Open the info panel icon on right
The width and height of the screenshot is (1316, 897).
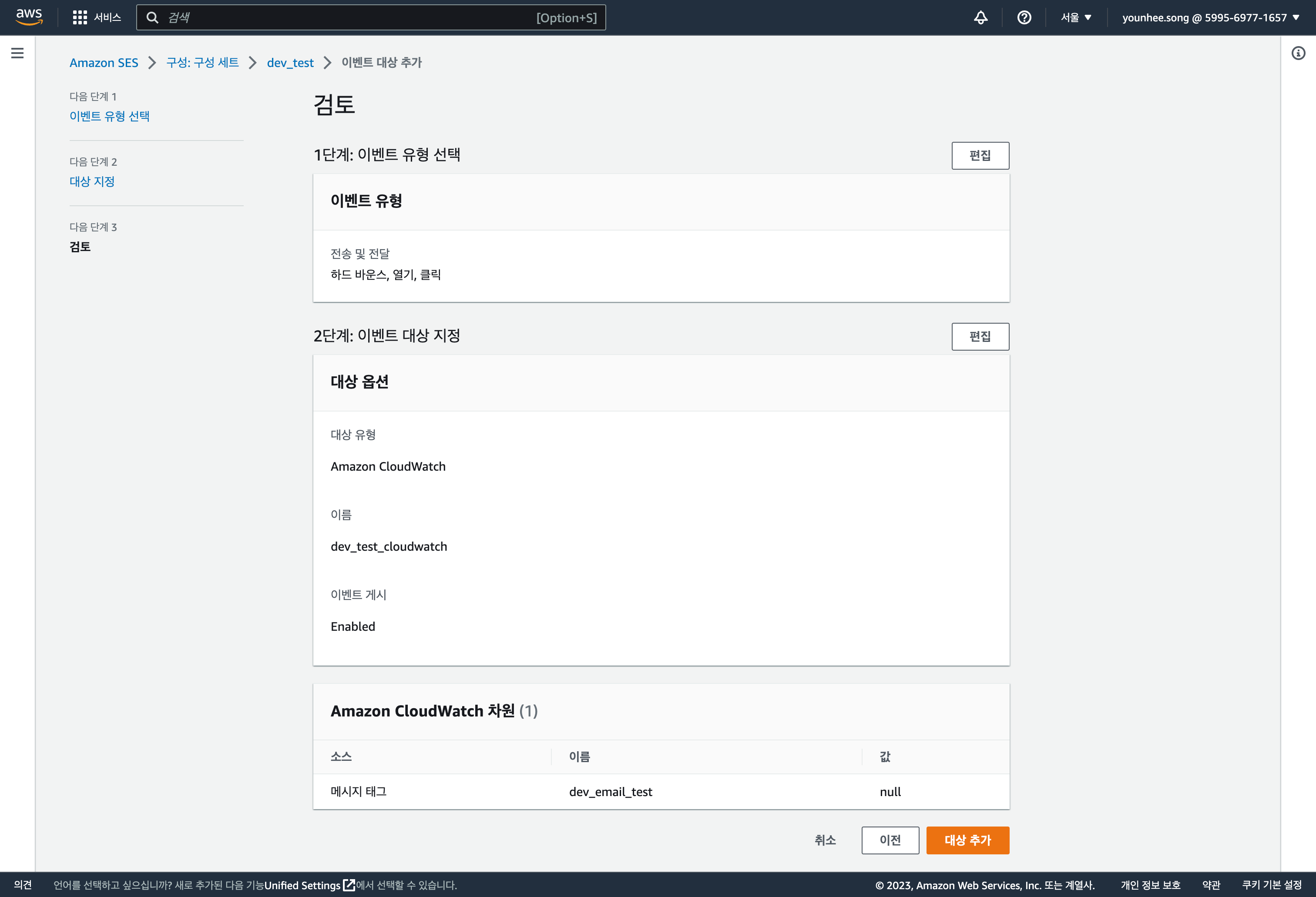1298,53
